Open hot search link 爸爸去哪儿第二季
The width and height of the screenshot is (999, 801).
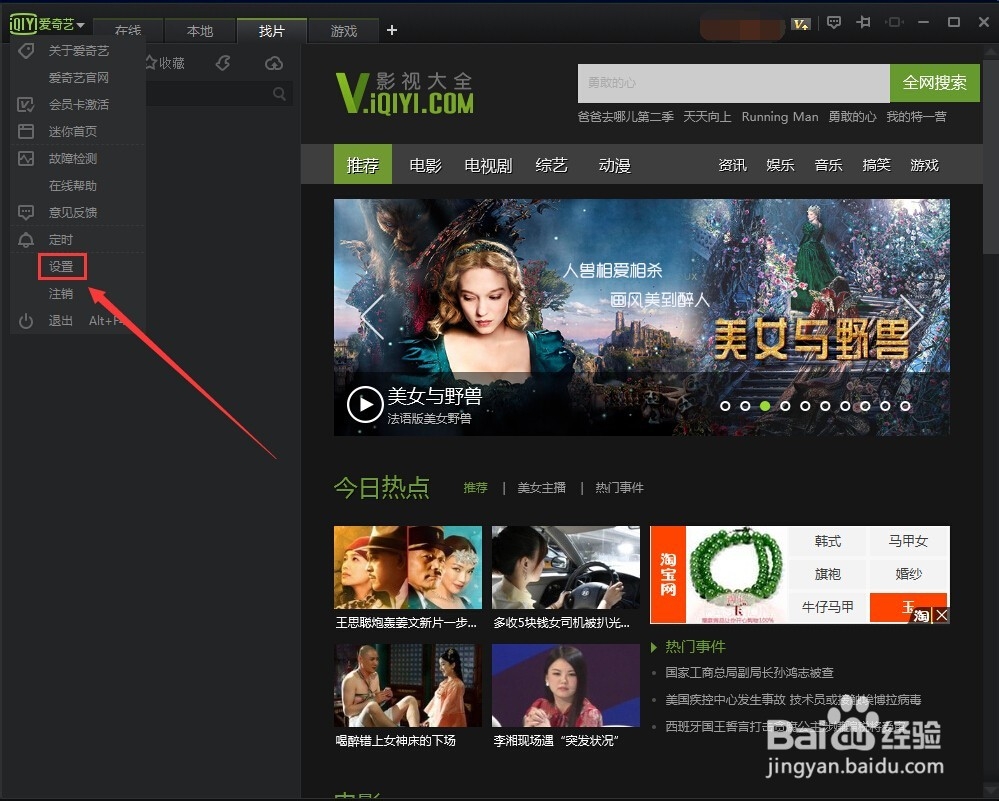coord(626,117)
